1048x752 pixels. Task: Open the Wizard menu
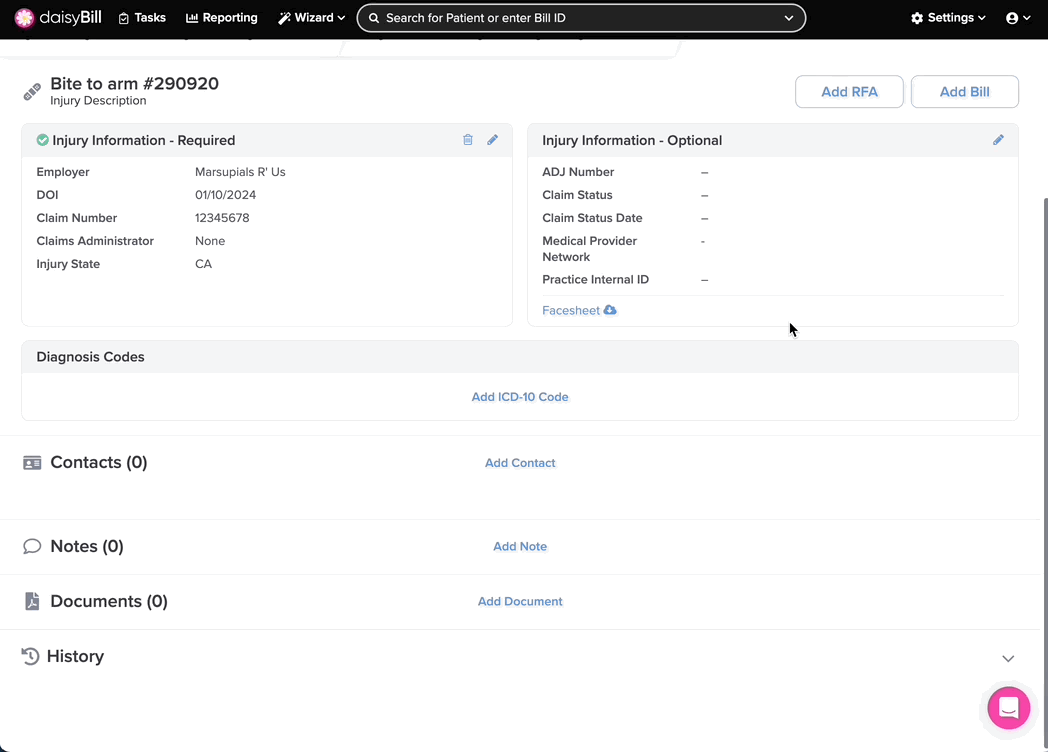coord(311,18)
